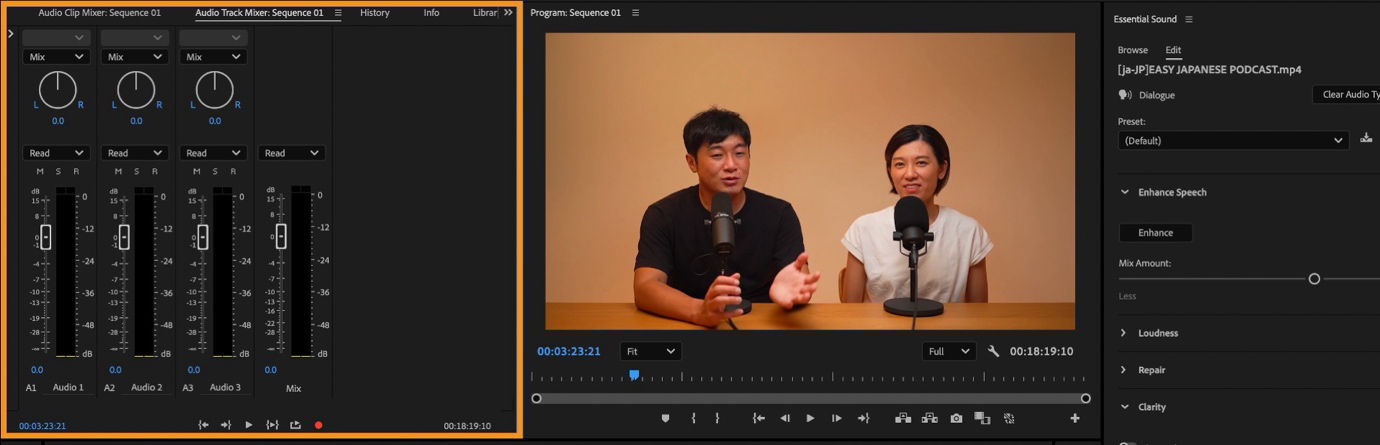The image size is (1380, 445).
Task: Click the red Record button in mixer
Action: tap(319, 425)
